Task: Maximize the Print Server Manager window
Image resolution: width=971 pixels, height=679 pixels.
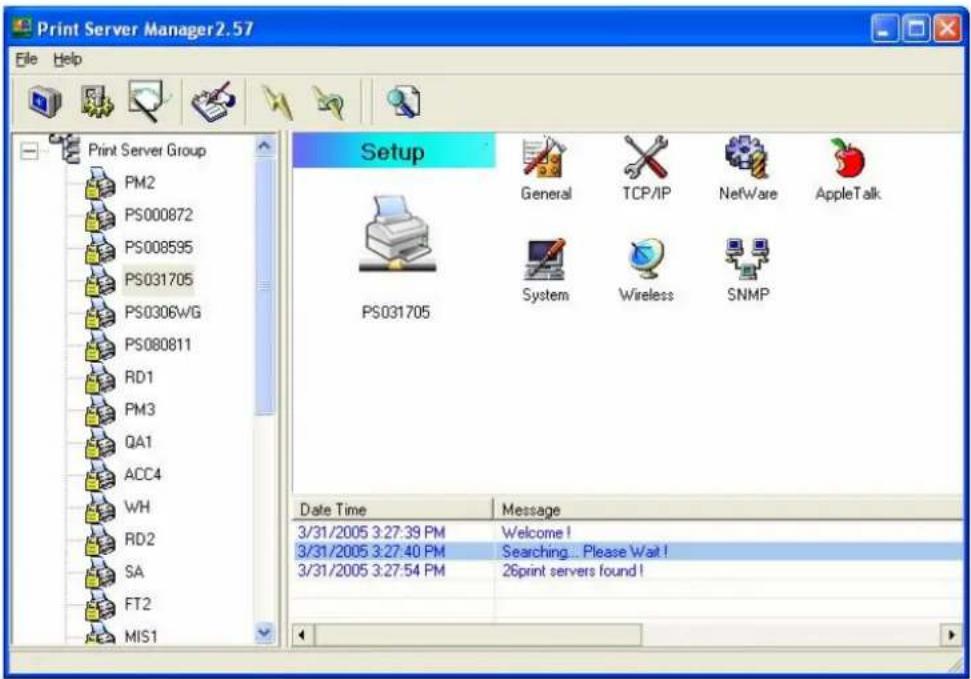Action: (x=915, y=28)
